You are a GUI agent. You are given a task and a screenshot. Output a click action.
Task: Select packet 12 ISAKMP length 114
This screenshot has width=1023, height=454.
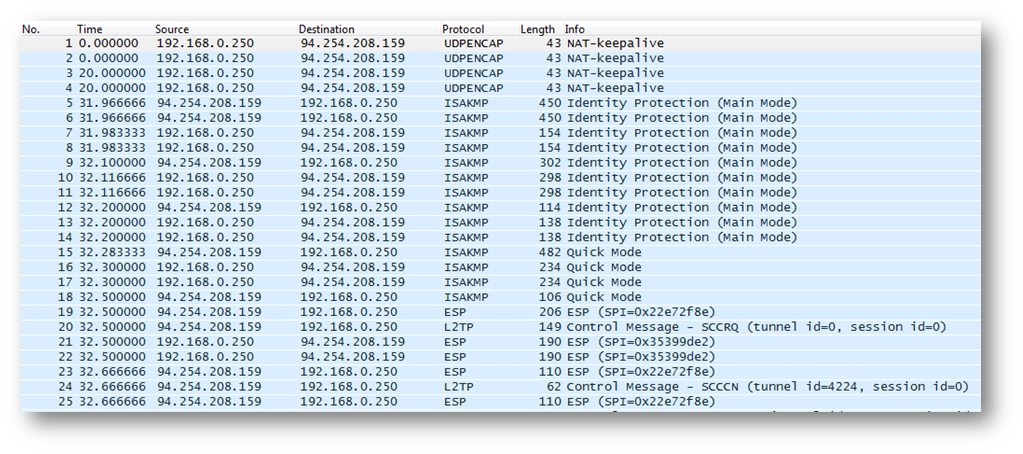pos(500,208)
